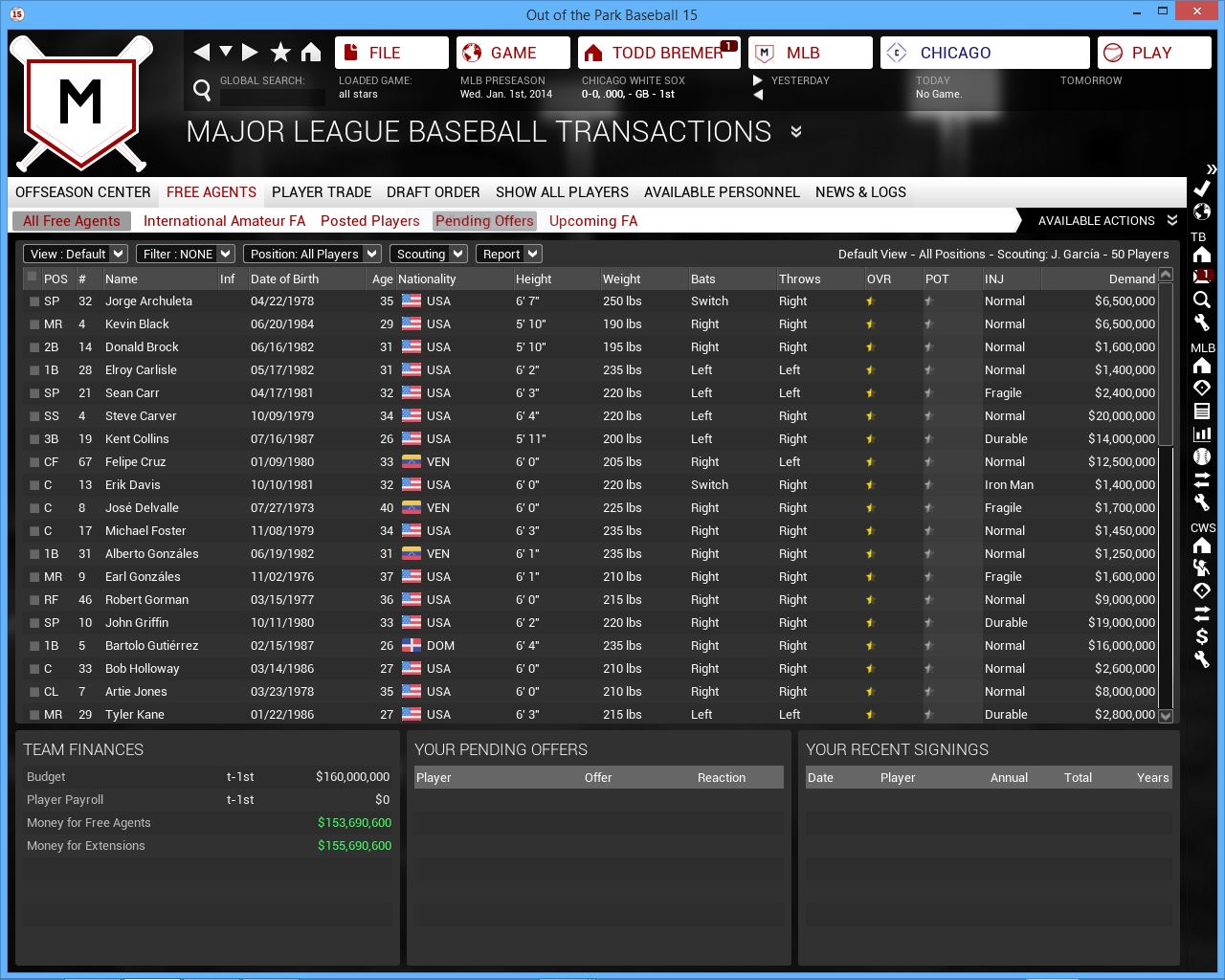This screenshot has width=1225, height=980.
Task: Check the box for Jorge Archuleta
Action: point(34,301)
